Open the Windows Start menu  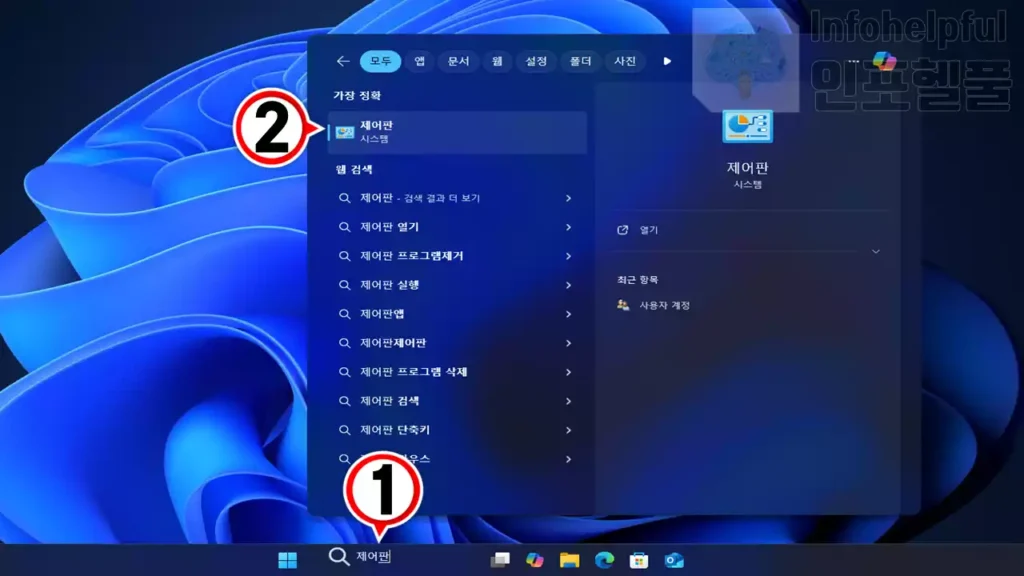[287, 560]
